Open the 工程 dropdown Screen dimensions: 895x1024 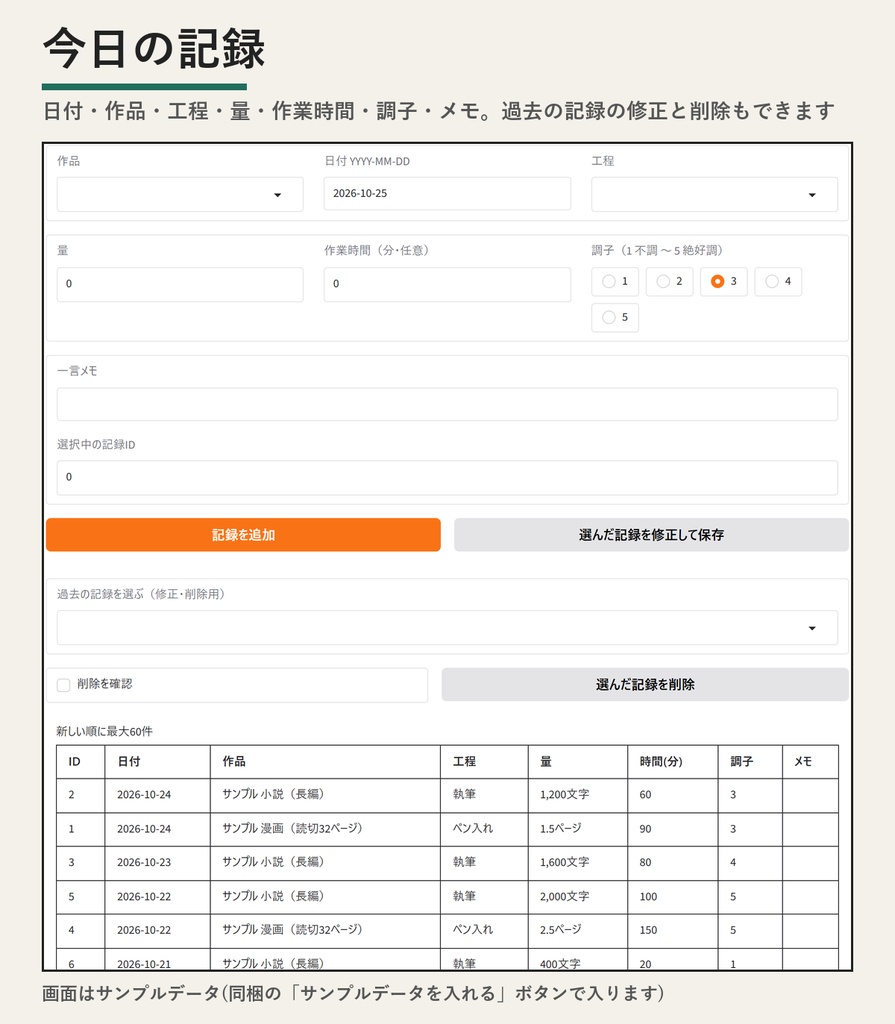714,195
